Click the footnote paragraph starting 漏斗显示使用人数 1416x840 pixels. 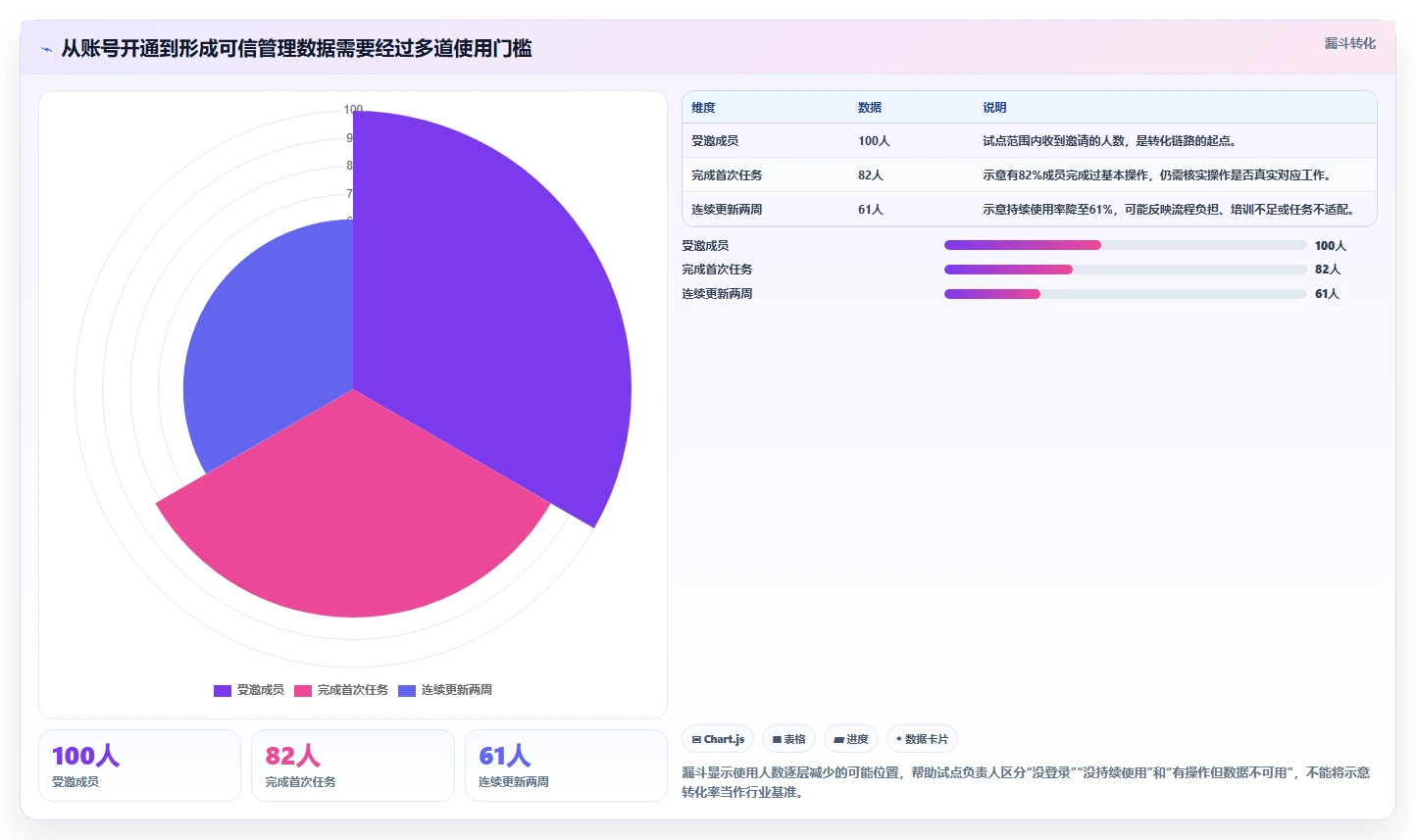click(1026, 782)
